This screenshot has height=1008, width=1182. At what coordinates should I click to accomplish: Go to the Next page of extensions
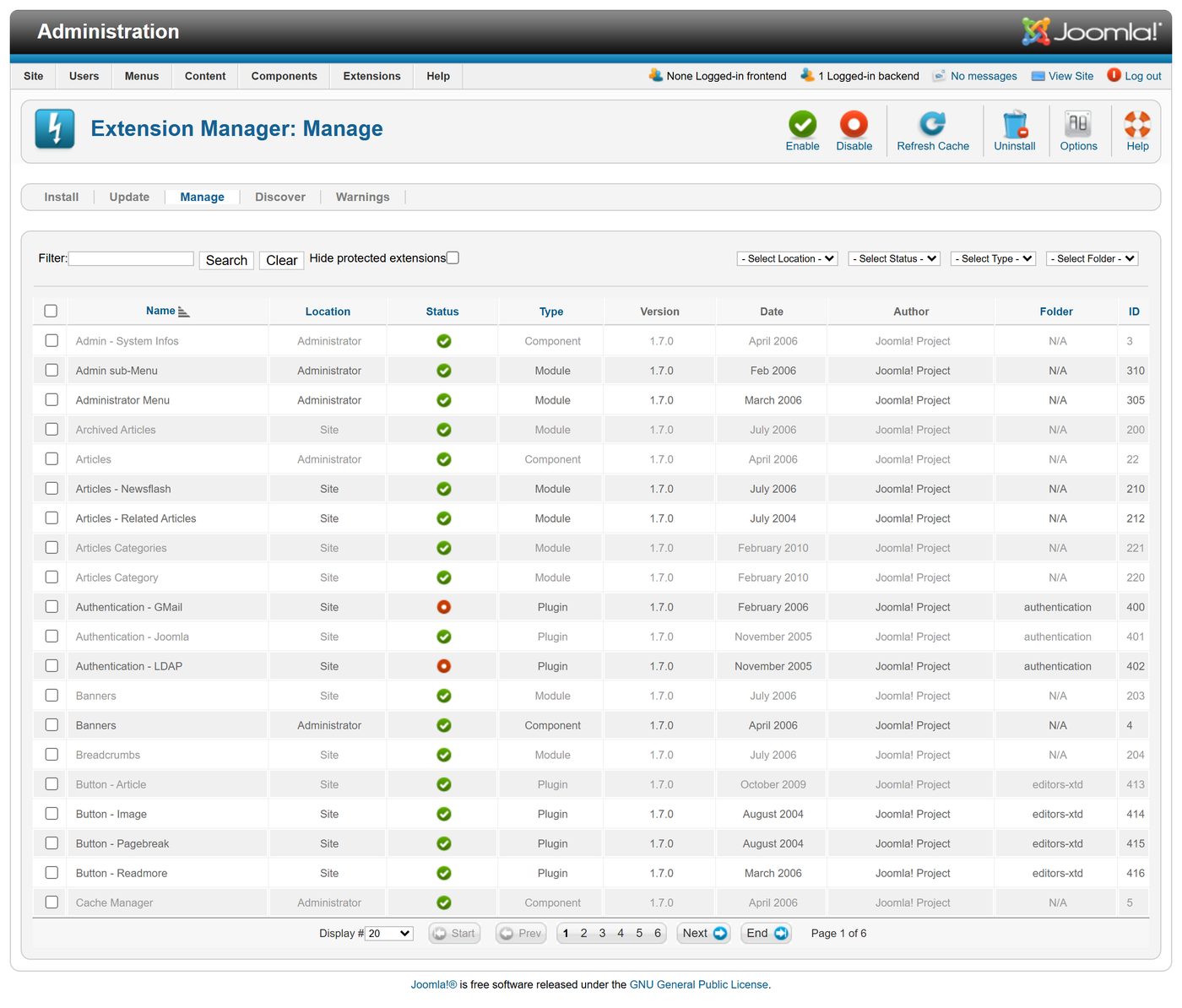704,933
